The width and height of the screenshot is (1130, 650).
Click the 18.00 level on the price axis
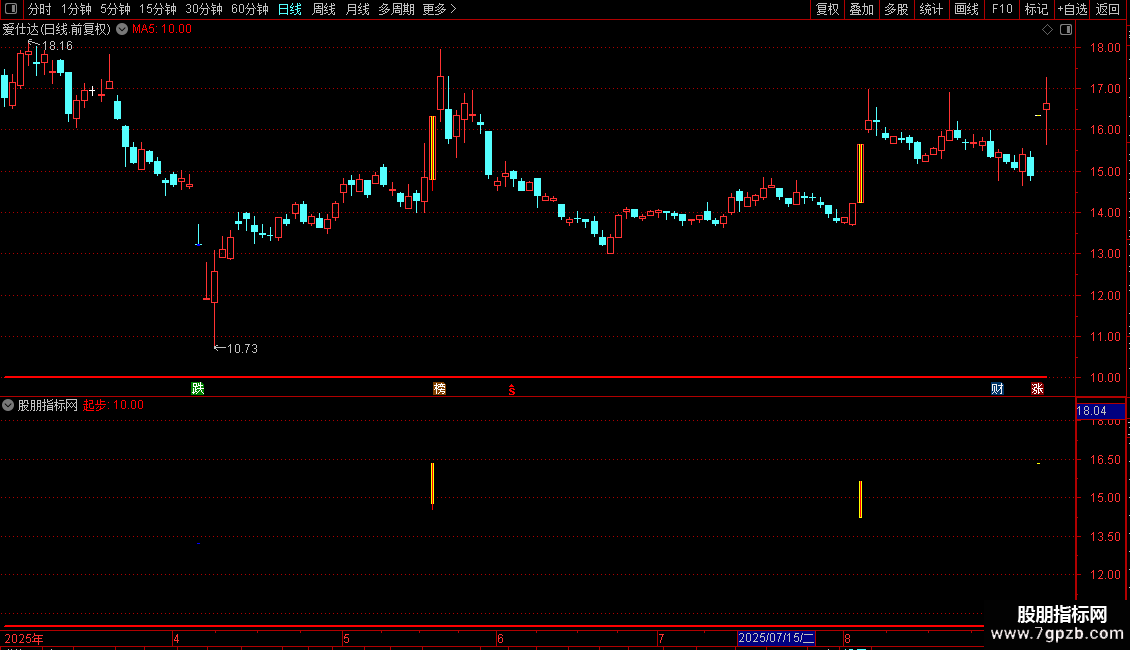click(x=1105, y=48)
